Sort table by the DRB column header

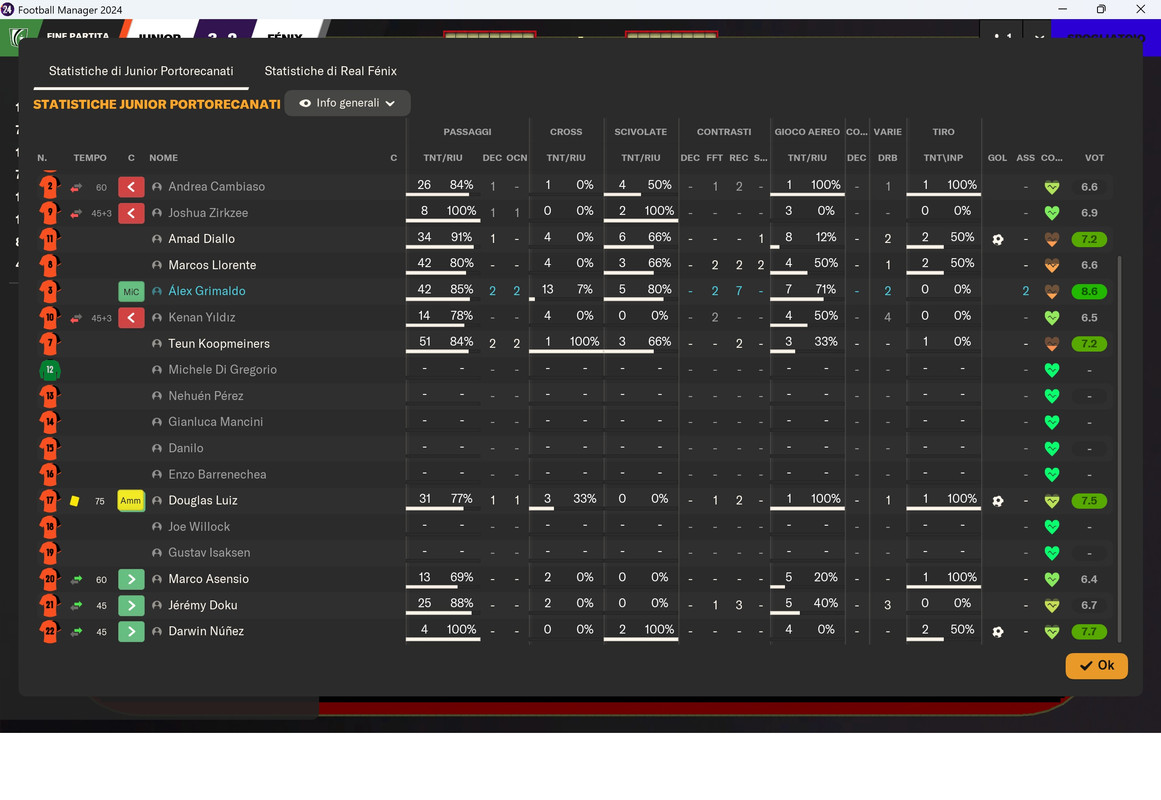point(888,158)
